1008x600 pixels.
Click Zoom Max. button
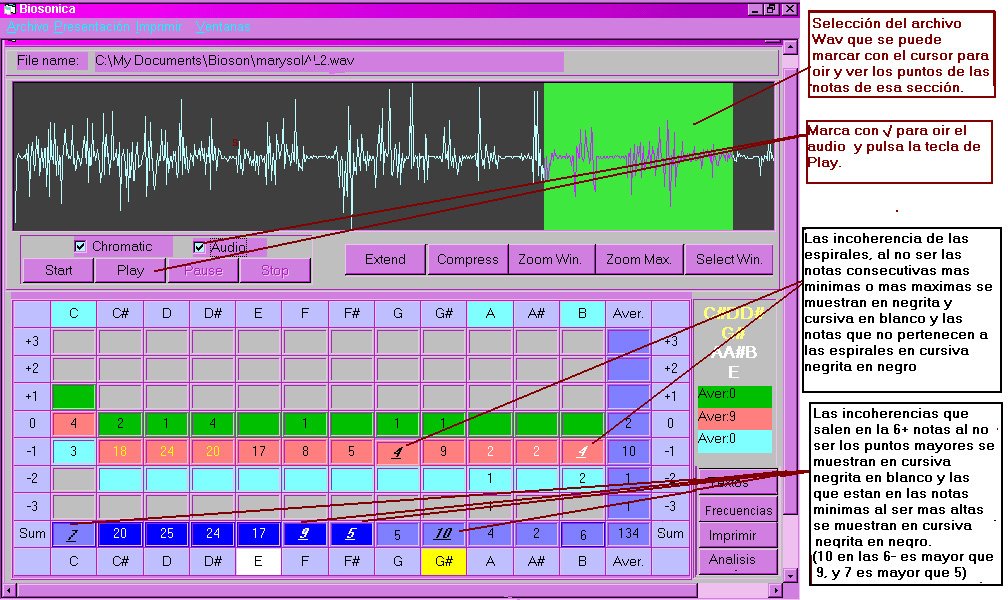[638, 260]
